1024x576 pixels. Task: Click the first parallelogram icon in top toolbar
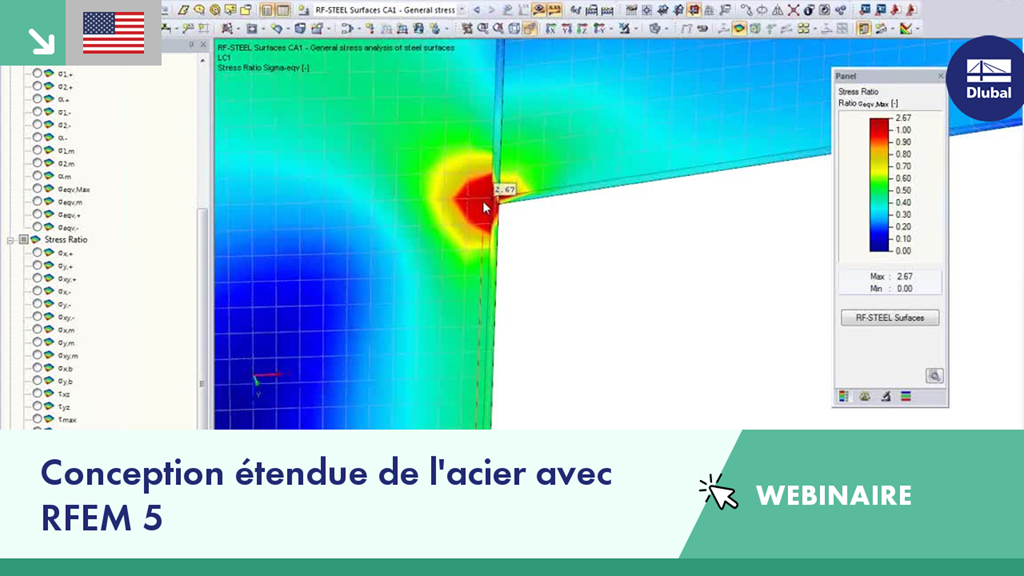click(183, 10)
